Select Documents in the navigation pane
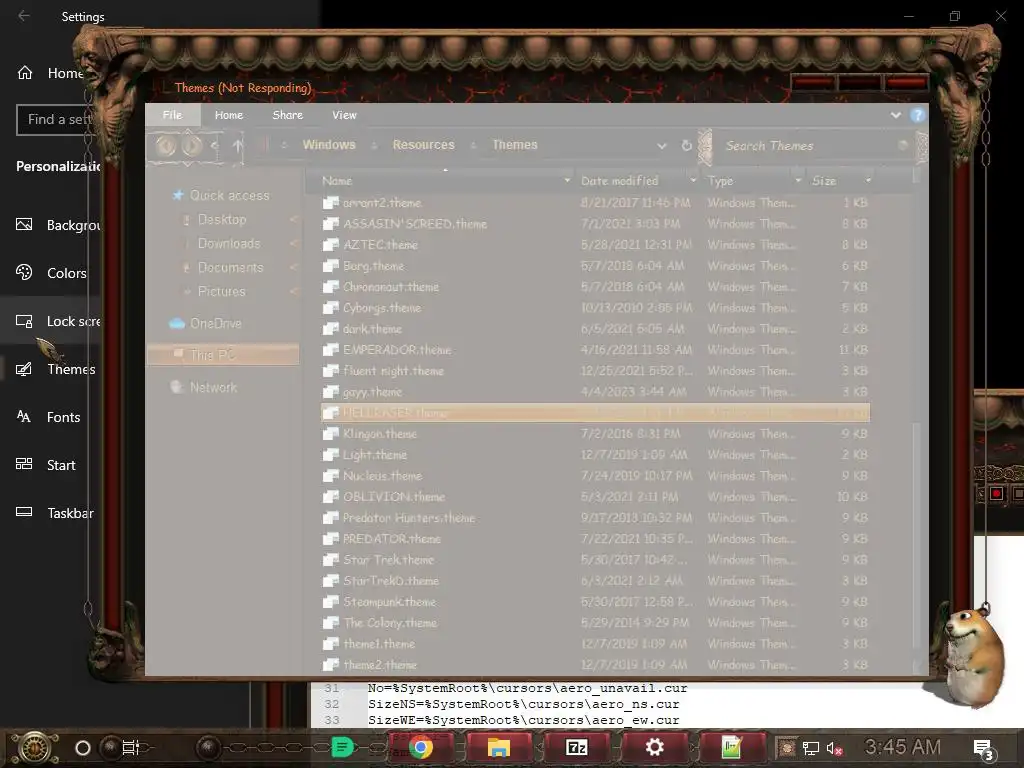1024x768 pixels. [x=231, y=268]
